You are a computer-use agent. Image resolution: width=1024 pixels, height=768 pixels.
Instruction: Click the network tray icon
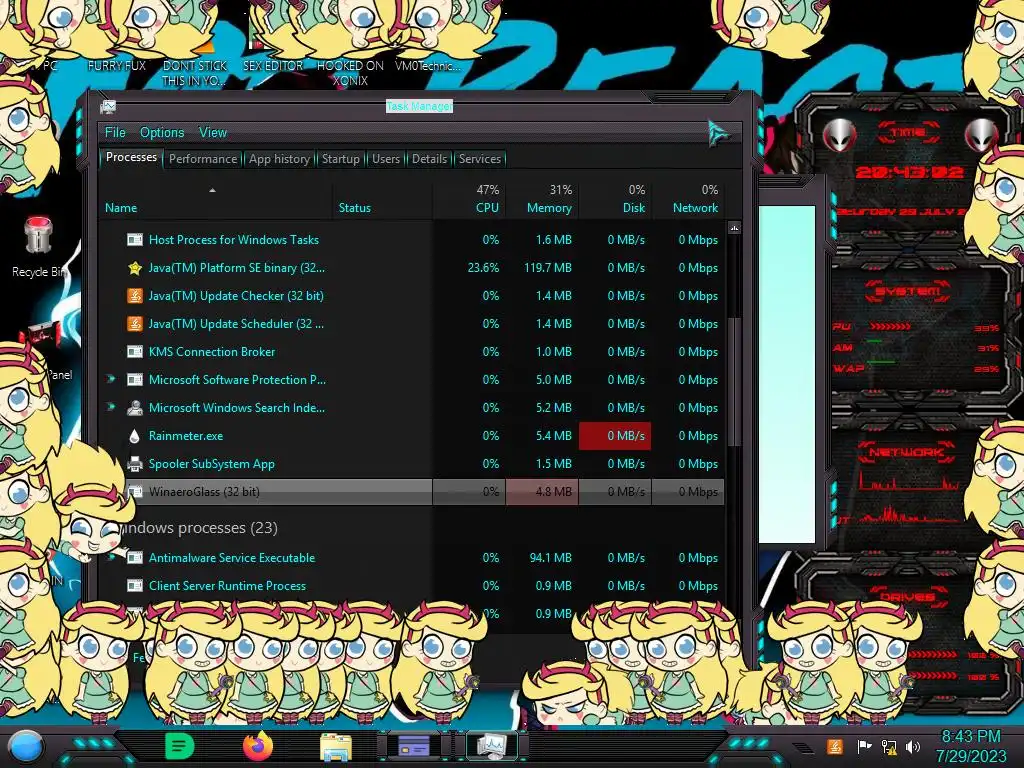(x=889, y=746)
